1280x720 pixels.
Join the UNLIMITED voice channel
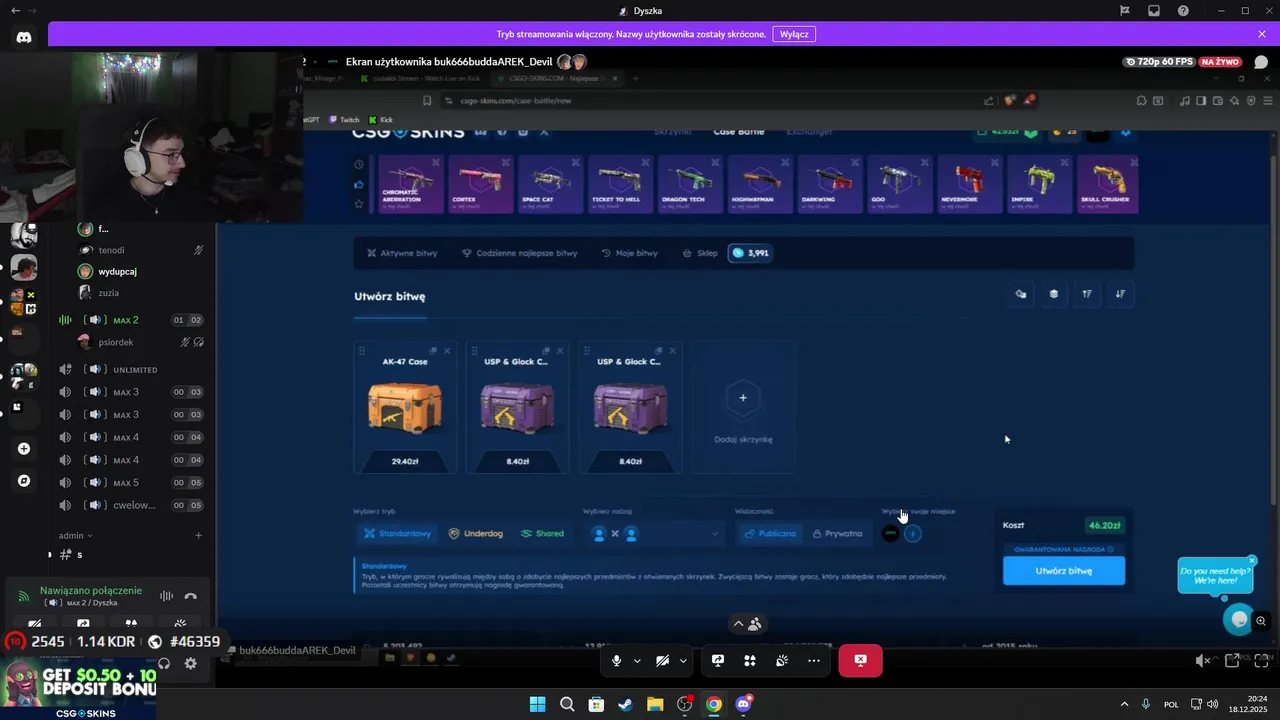(135, 370)
